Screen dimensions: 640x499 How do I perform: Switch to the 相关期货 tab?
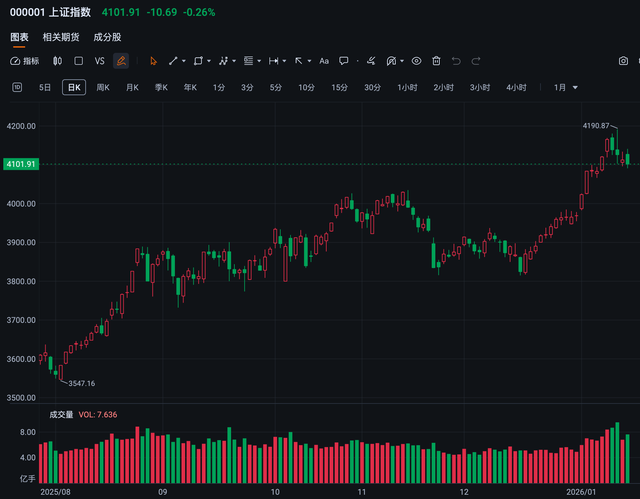pyautogui.click(x=61, y=37)
